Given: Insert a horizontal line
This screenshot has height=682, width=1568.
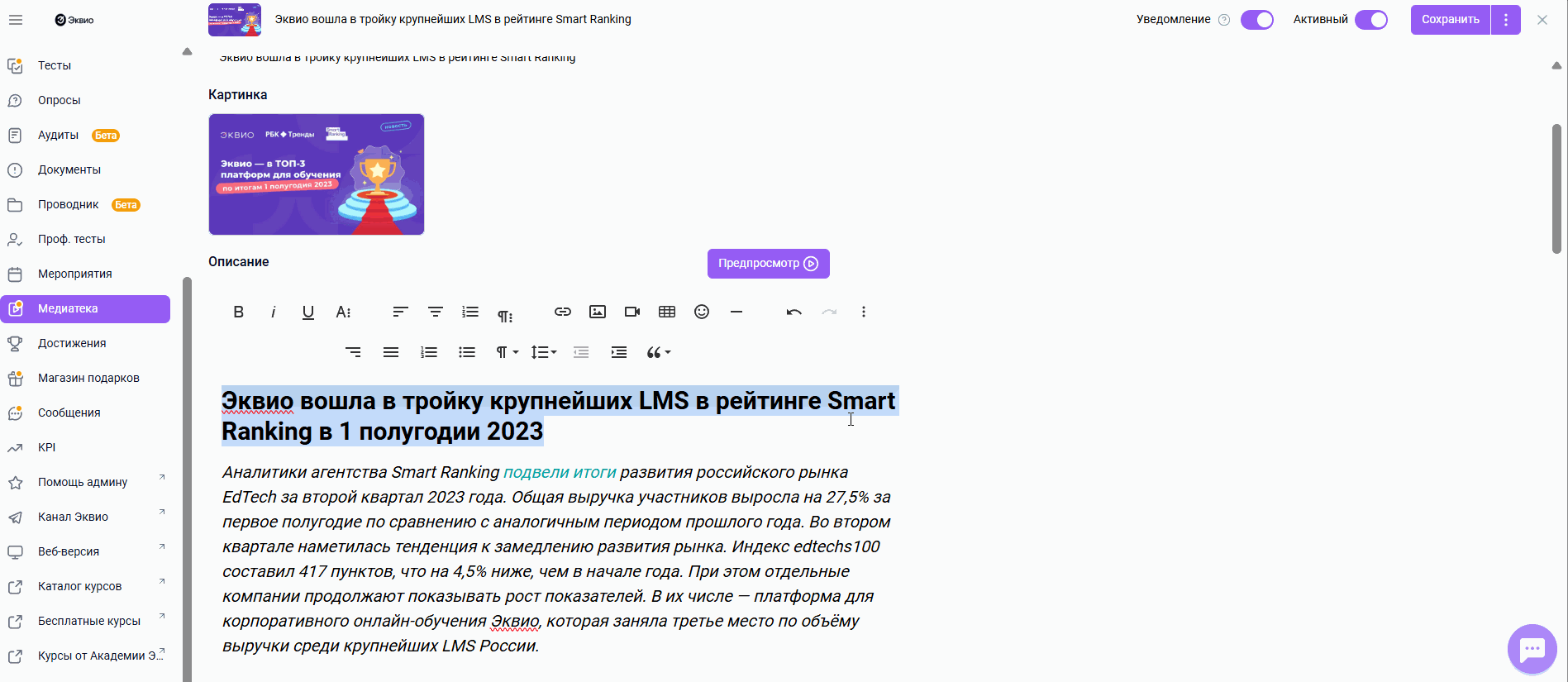Looking at the screenshot, I should pyautogui.click(x=736, y=312).
